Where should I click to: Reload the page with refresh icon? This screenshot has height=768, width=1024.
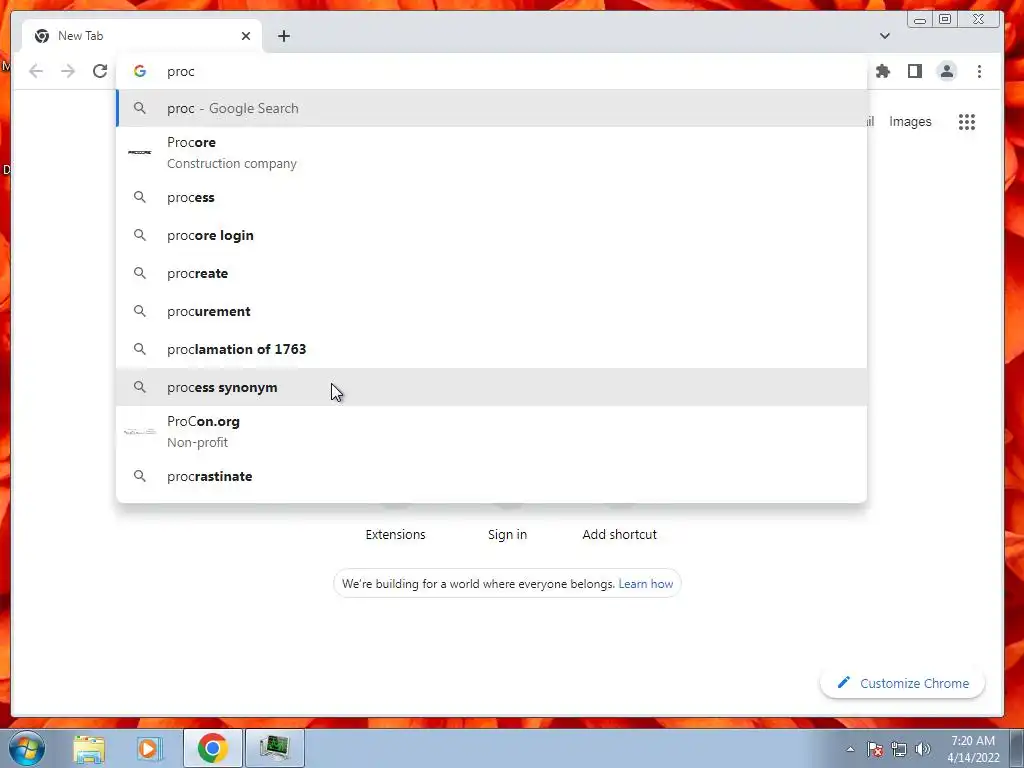click(100, 71)
